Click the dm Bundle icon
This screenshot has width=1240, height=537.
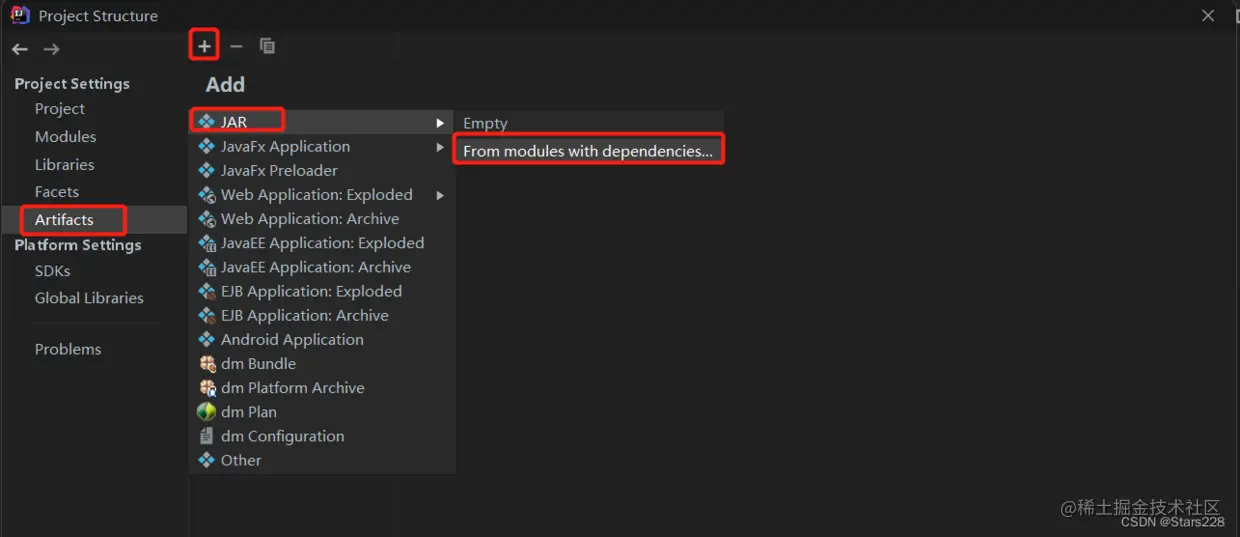[x=207, y=364]
